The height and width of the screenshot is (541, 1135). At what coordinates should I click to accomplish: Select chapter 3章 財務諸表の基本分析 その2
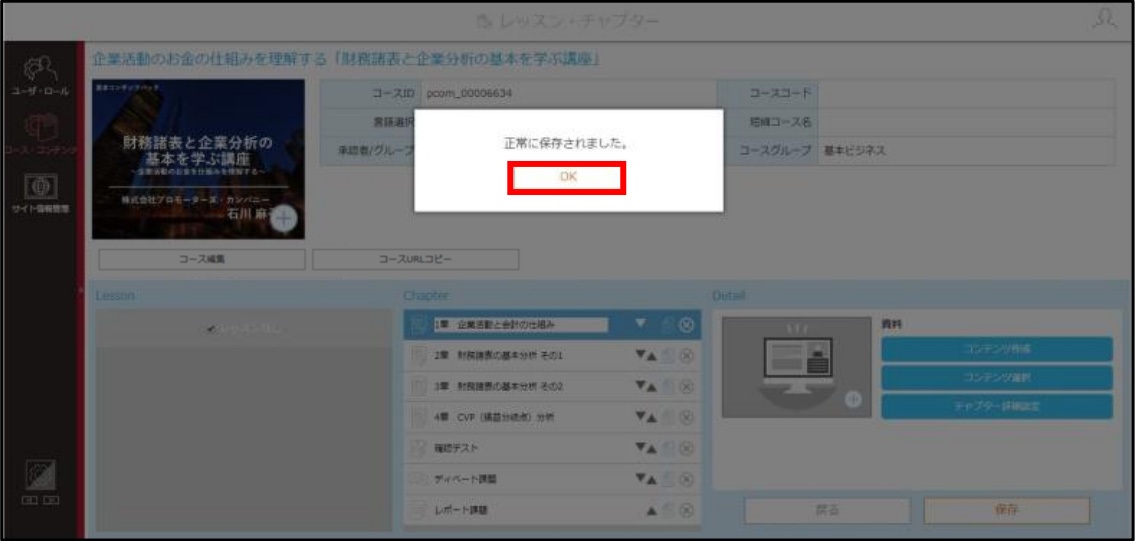[552, 387]
